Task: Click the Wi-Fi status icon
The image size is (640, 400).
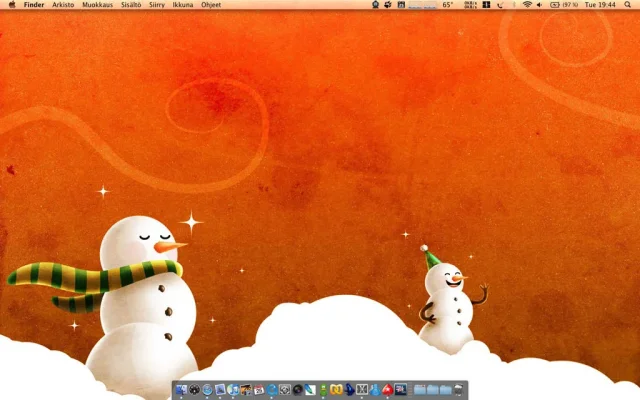Action: point(526,5)
